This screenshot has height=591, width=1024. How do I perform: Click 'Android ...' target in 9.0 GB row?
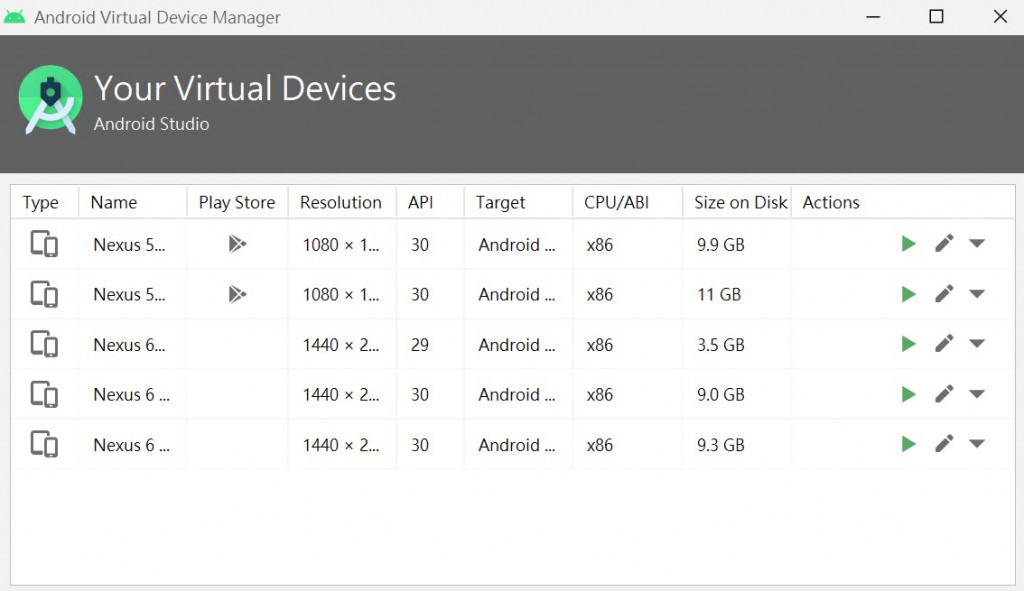point(517,394)
